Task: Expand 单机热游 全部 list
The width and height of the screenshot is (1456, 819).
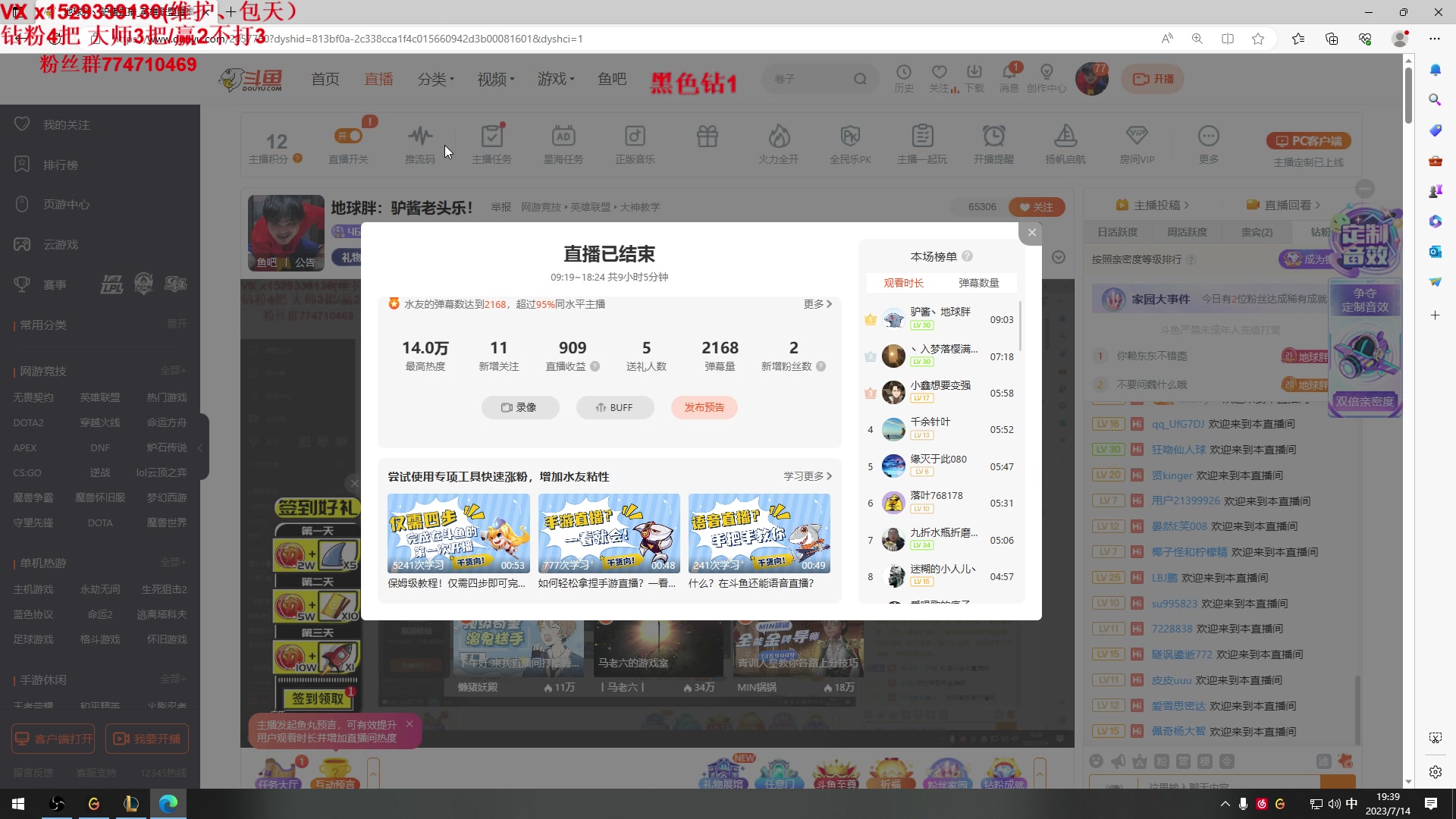Action: tap(173, 563)
